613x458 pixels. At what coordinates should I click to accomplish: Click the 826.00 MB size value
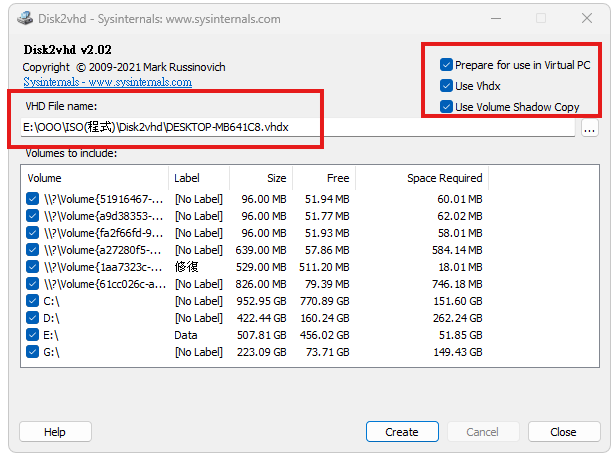[261, 284]
